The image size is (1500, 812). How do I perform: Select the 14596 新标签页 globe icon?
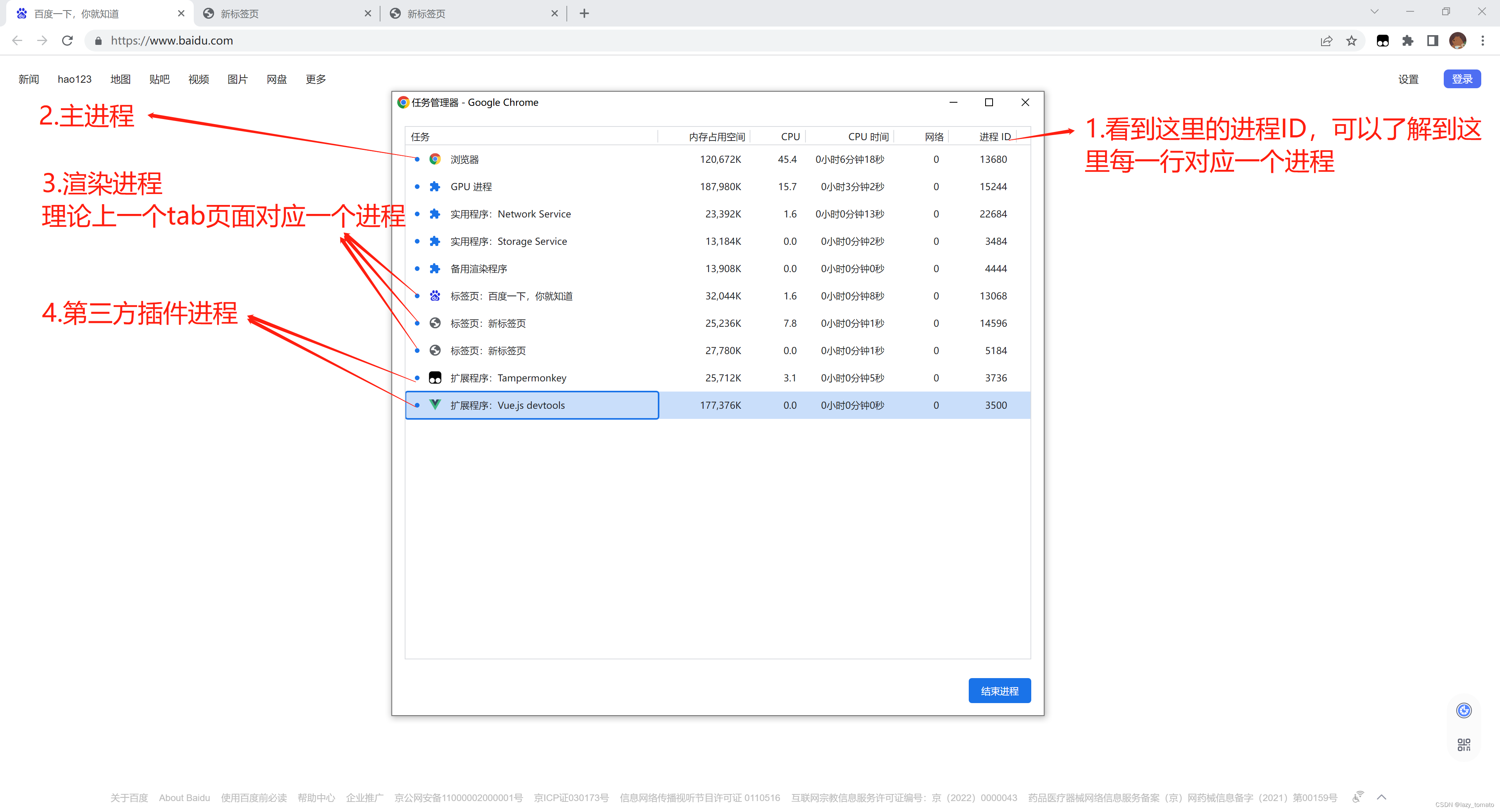click(435, 323)
